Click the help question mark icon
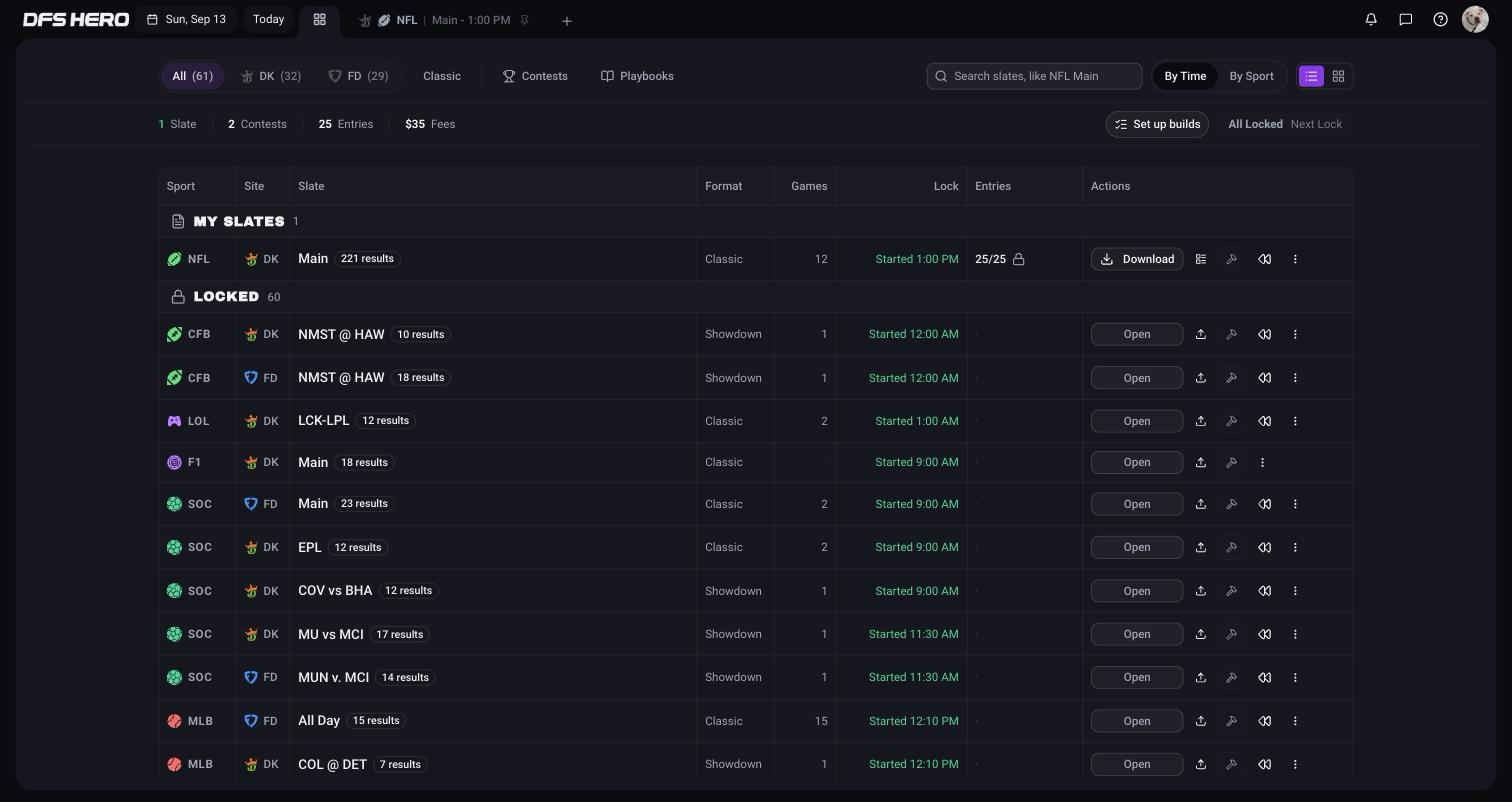 coord(1440,19)
